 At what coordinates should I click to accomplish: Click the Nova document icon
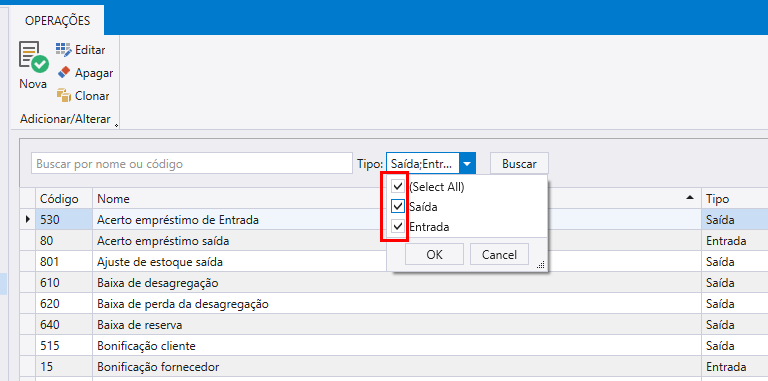pyautogui.click(x=33, y=57)
